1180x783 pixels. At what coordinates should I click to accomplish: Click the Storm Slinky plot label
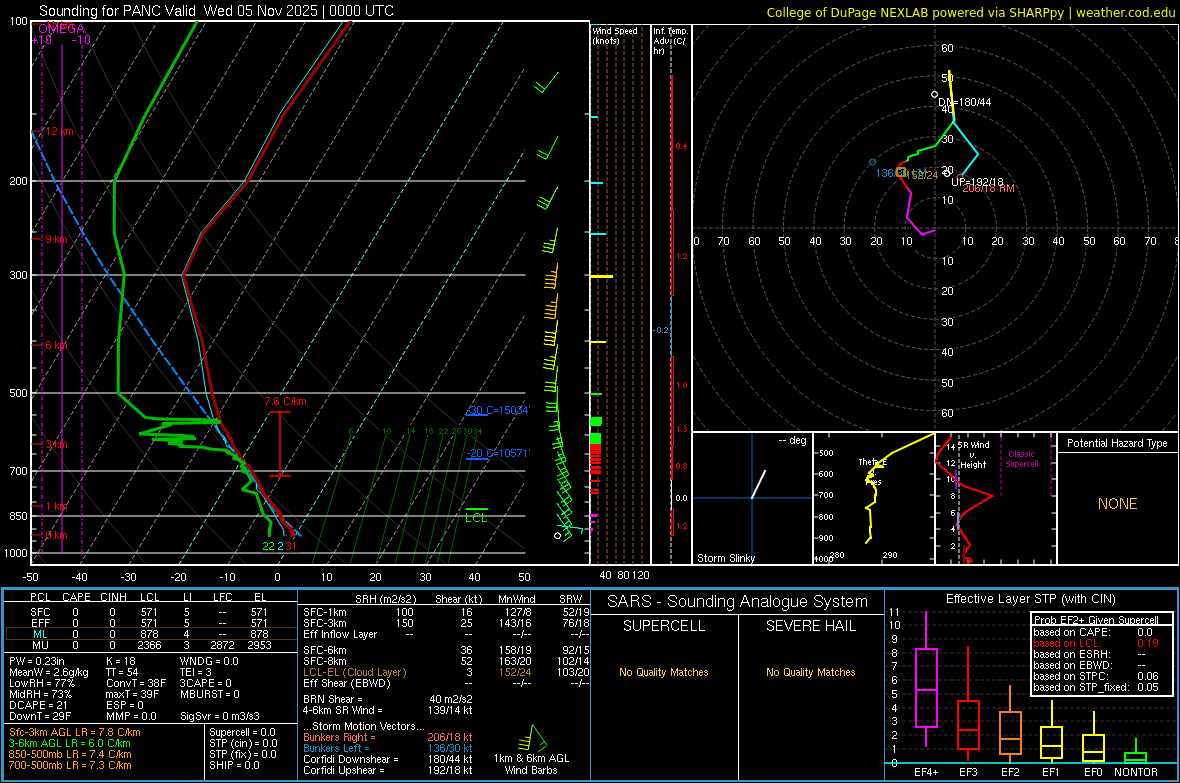point(725,558)
